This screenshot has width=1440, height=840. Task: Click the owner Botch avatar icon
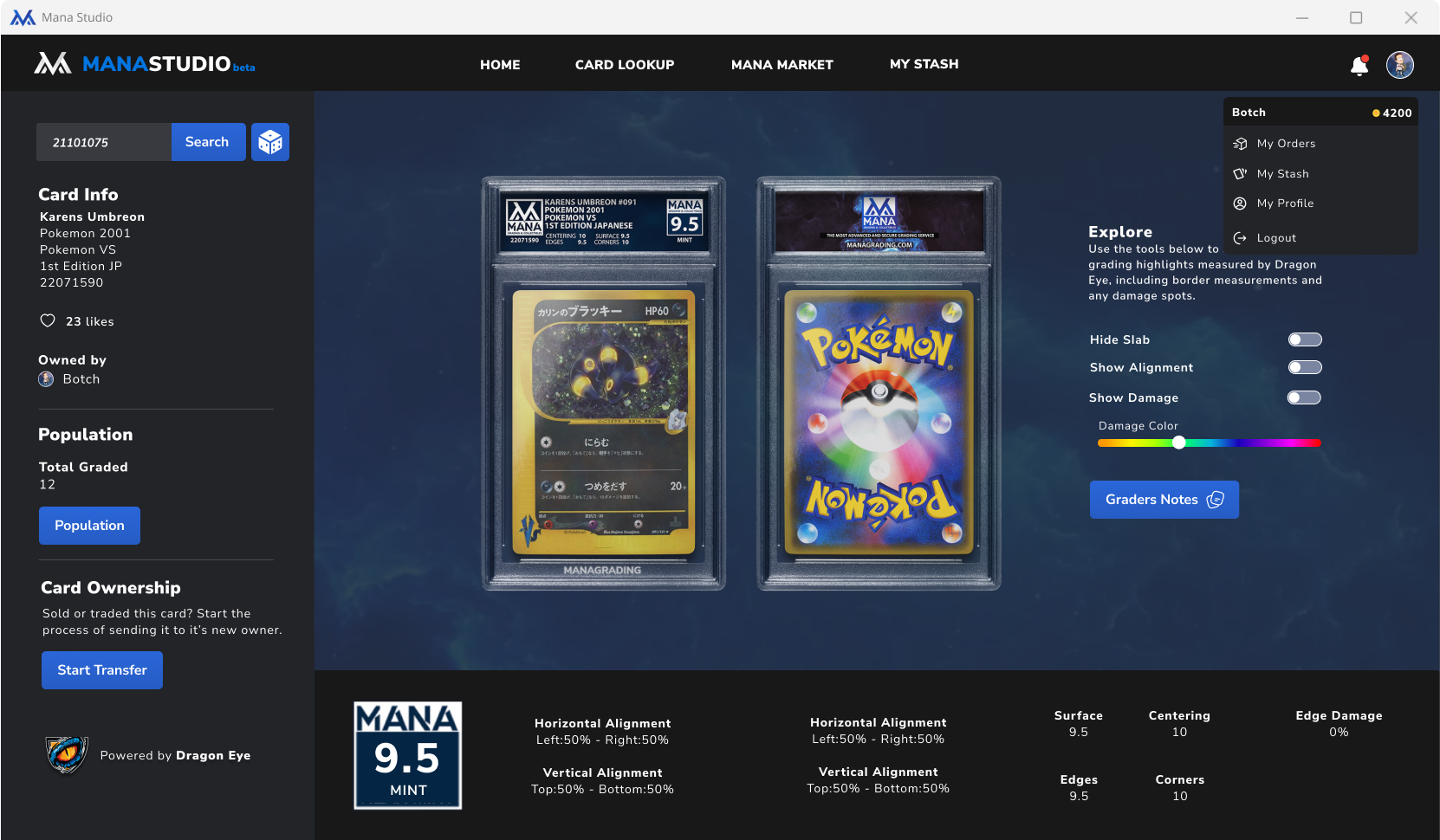(x=47, y=379)
